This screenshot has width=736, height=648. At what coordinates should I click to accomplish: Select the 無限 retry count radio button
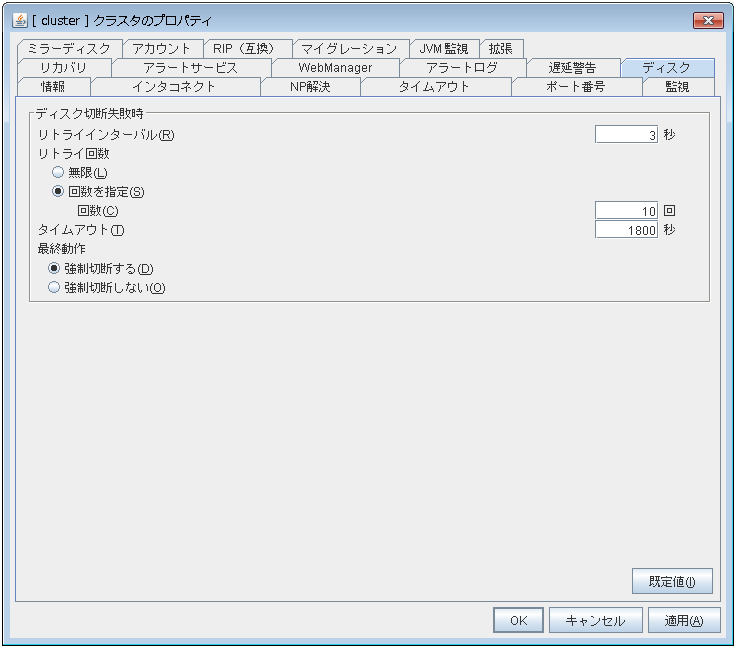(x=58, y=173)
